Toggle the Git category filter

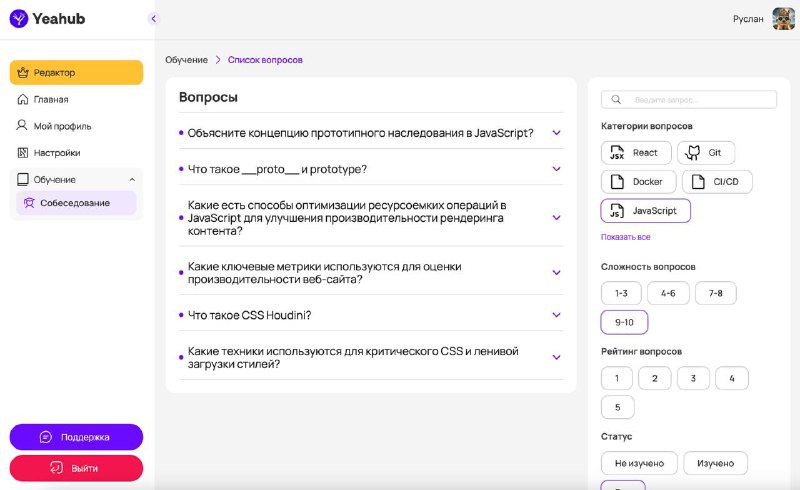[706, 153]
